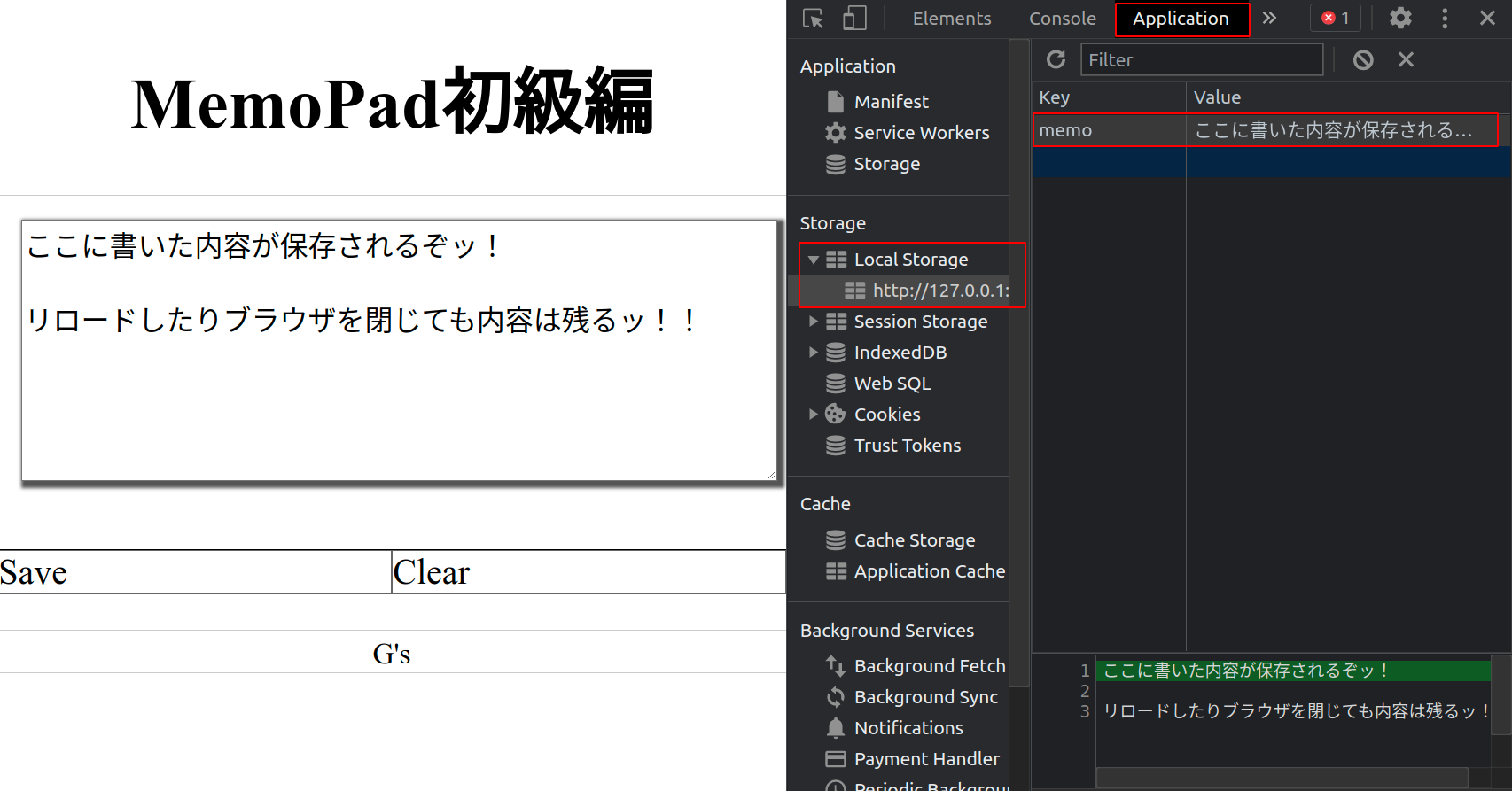Open the DevTools three-dot menu

(x=1445, y=19)
